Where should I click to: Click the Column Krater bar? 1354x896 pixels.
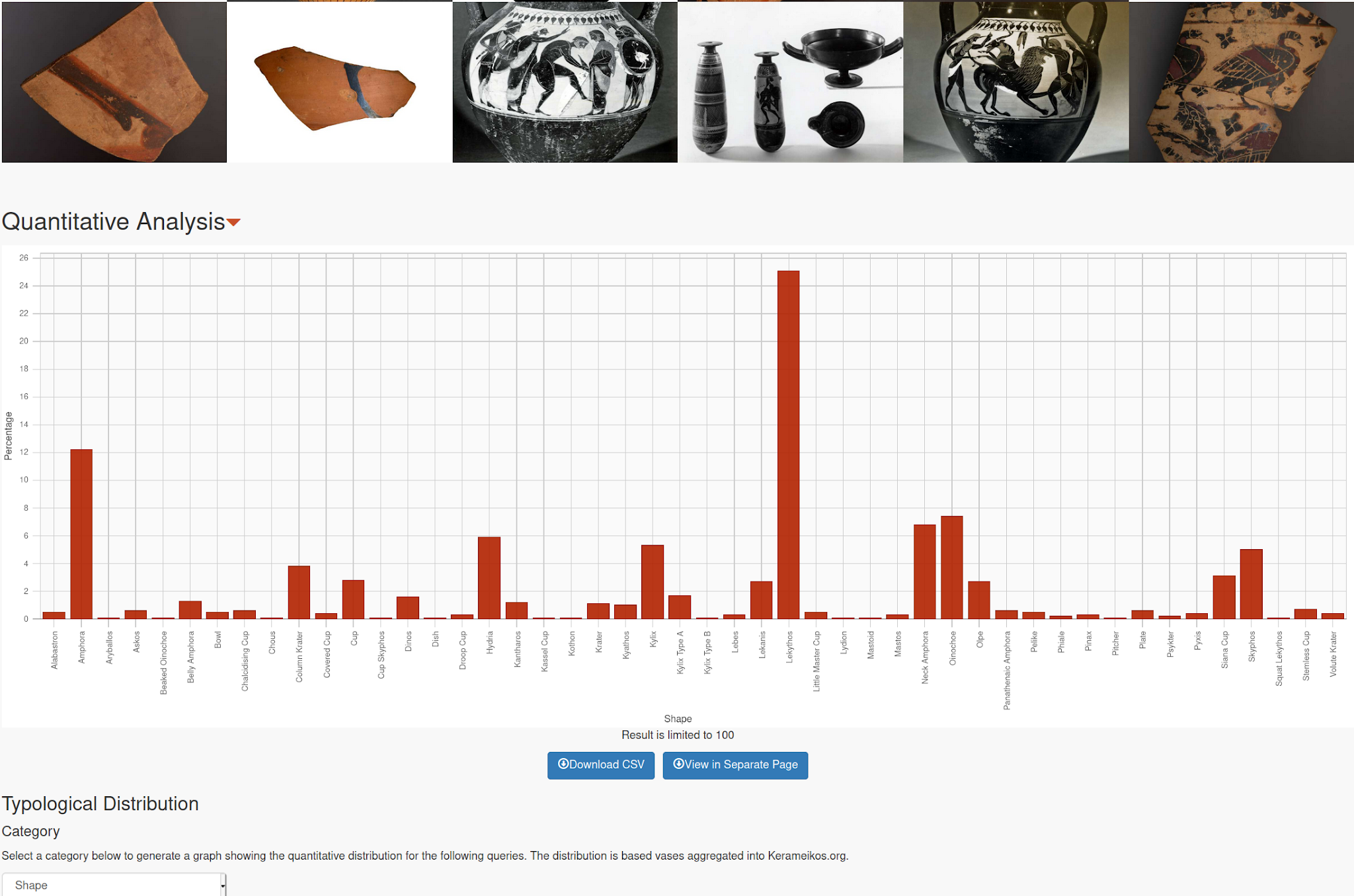(x=299, y=592)
